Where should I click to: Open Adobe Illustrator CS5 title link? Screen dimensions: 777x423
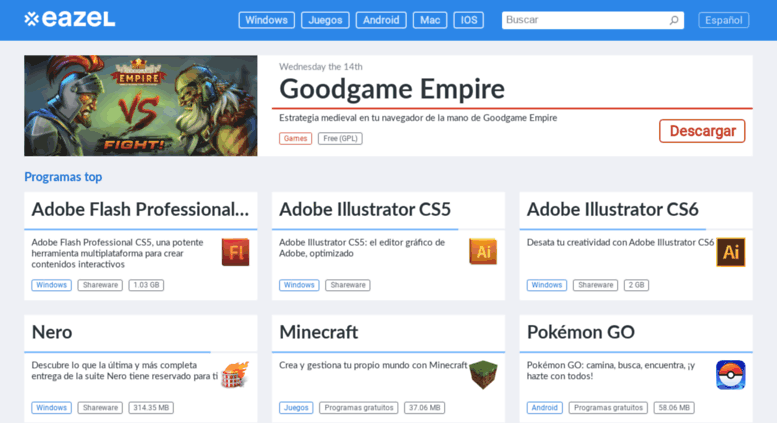[365, 210]
